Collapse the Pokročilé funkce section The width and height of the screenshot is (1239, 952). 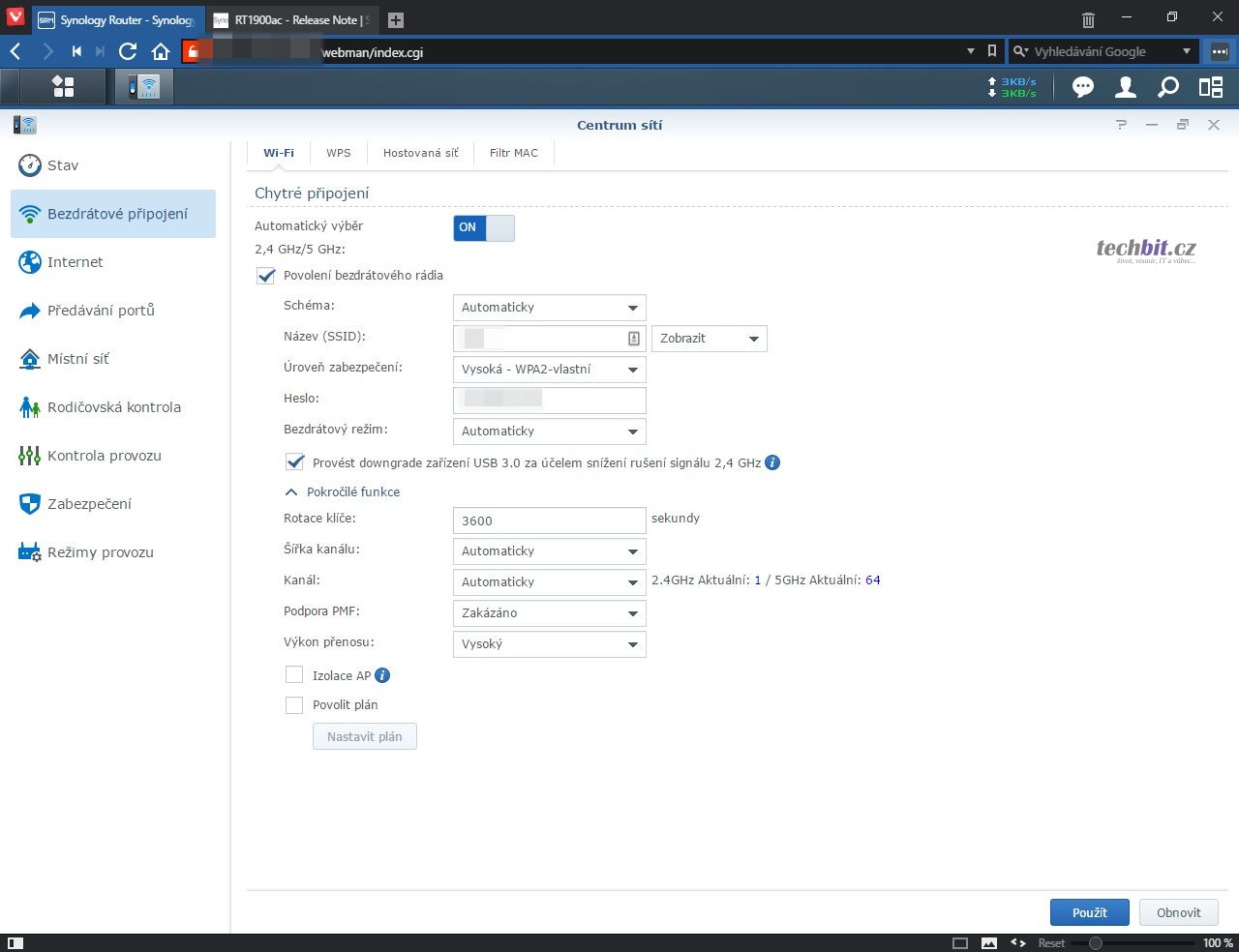[x=291, y=491]
